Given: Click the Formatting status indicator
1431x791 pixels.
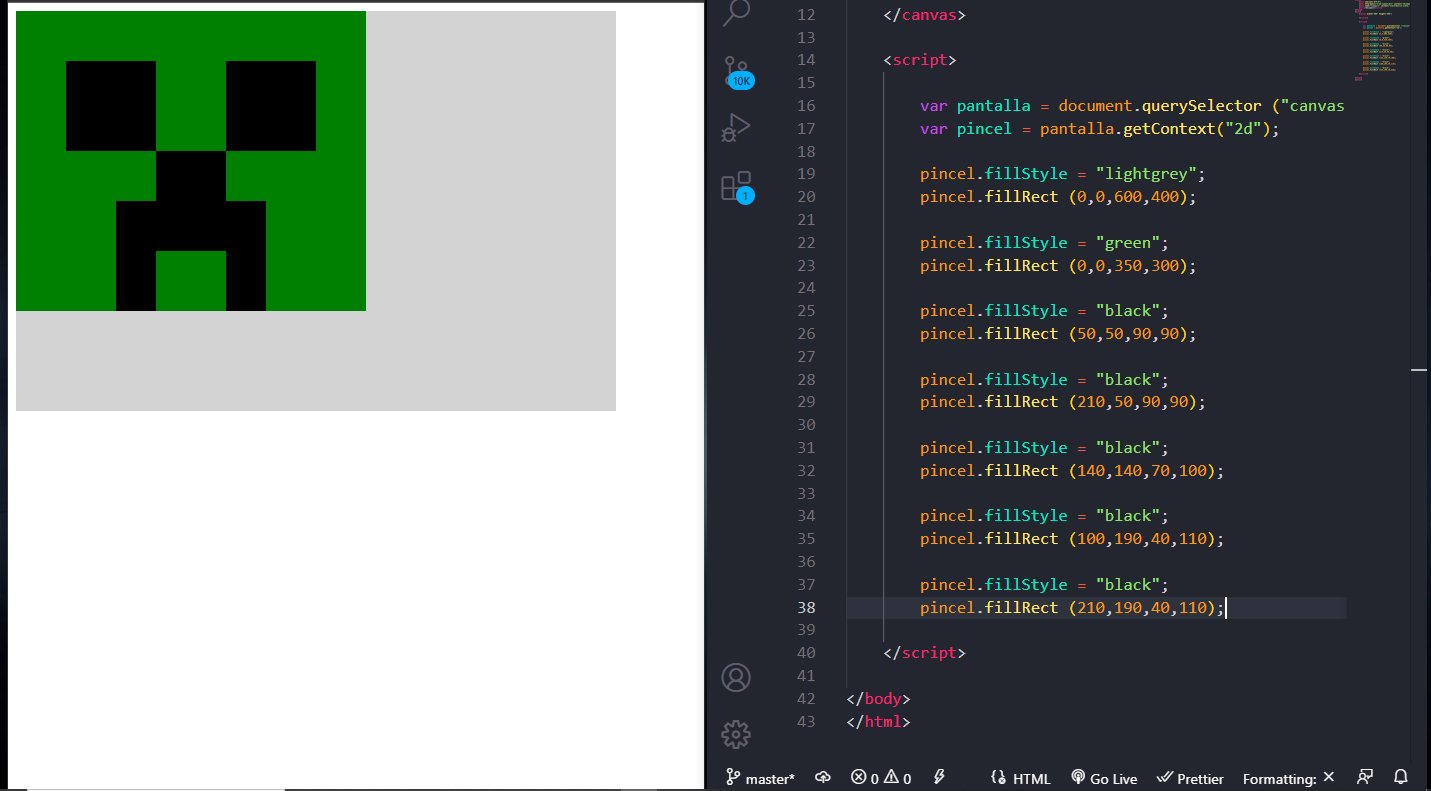Looking at the screenshot, I should point(1289,778).
